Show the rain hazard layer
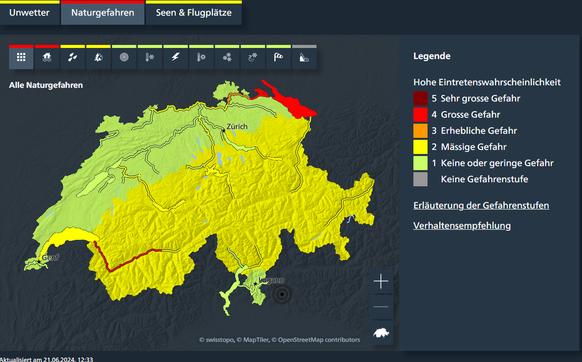 point(73,57)
